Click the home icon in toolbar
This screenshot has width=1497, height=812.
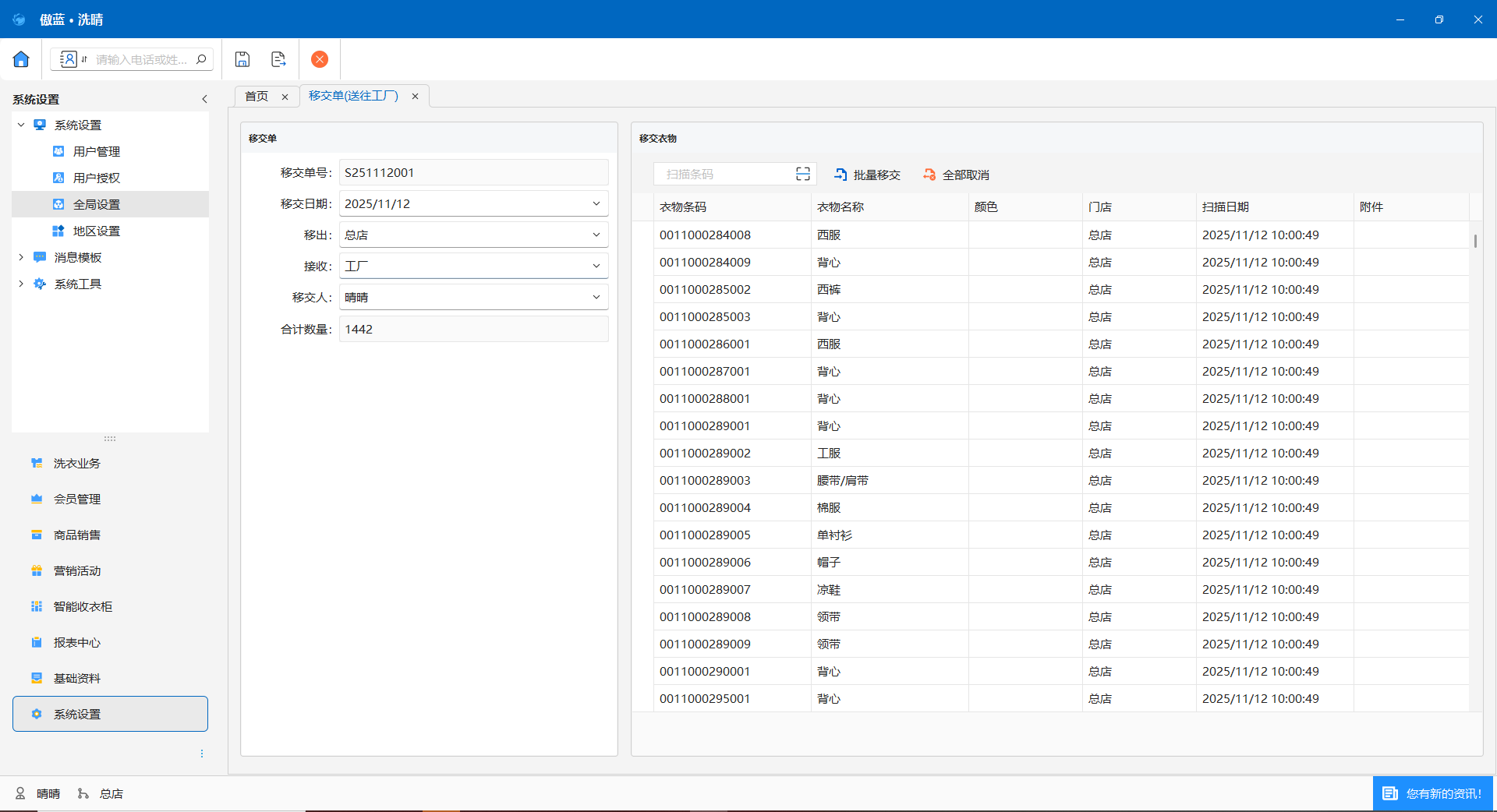coord(21,59)
